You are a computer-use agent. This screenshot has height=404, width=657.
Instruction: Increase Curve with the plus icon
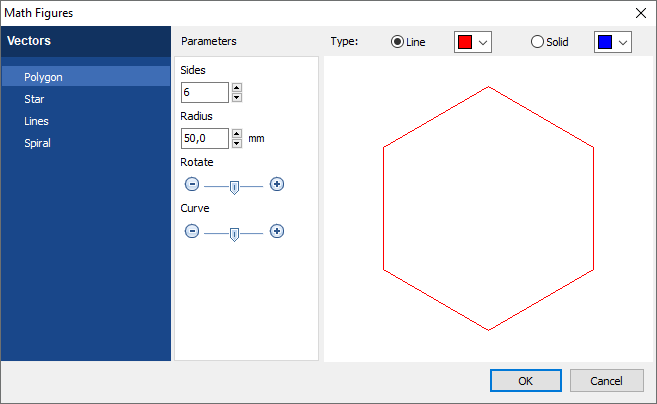[277, 231]
